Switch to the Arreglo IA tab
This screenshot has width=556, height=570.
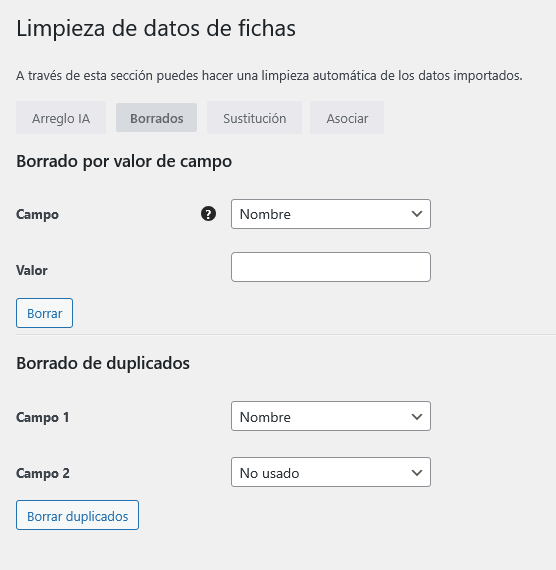(61, 118)
